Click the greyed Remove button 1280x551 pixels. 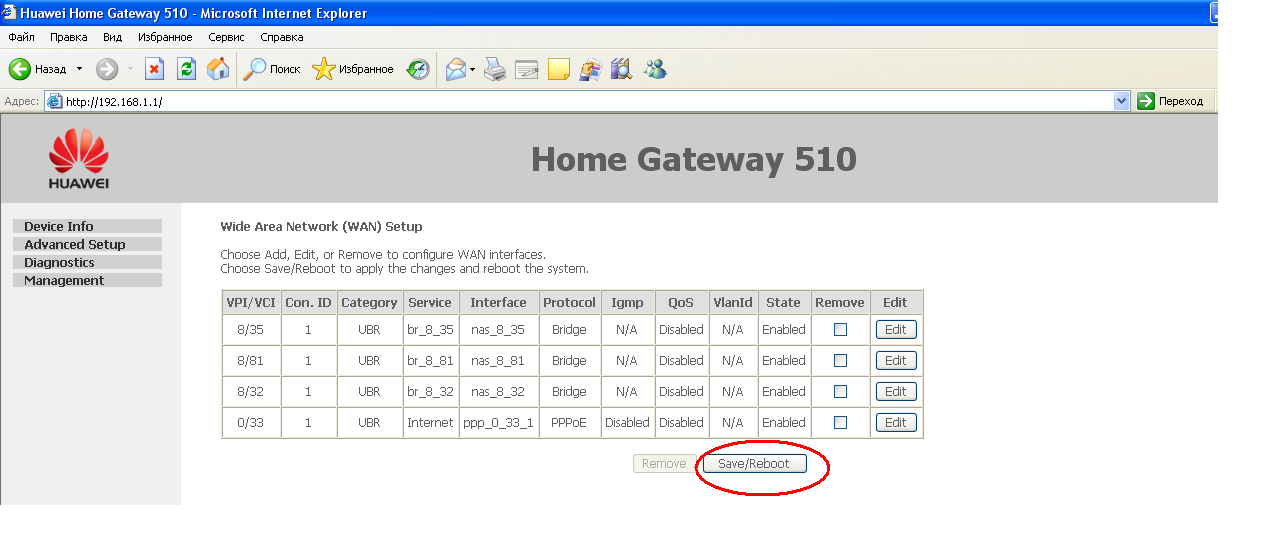coord(665,463)
